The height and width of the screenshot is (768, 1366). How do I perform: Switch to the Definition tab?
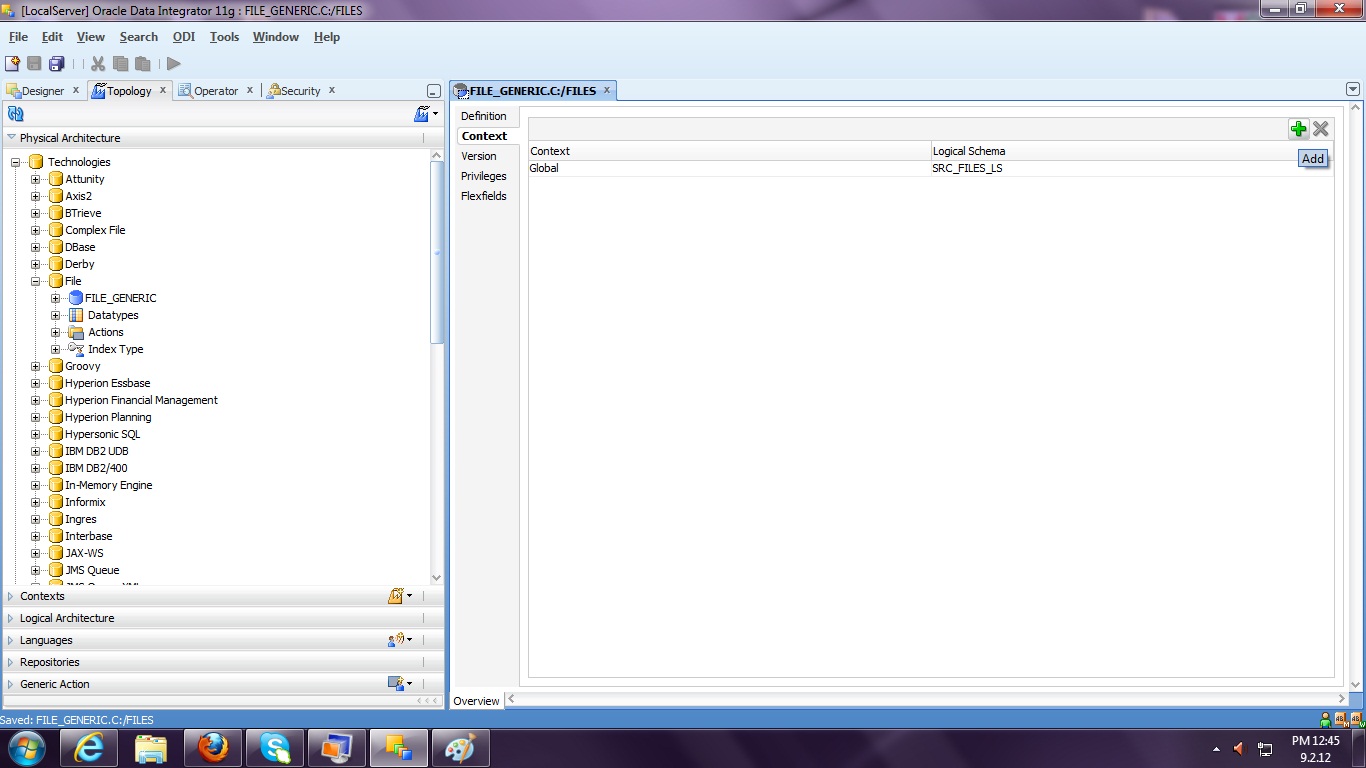click(x=483, y=116)
